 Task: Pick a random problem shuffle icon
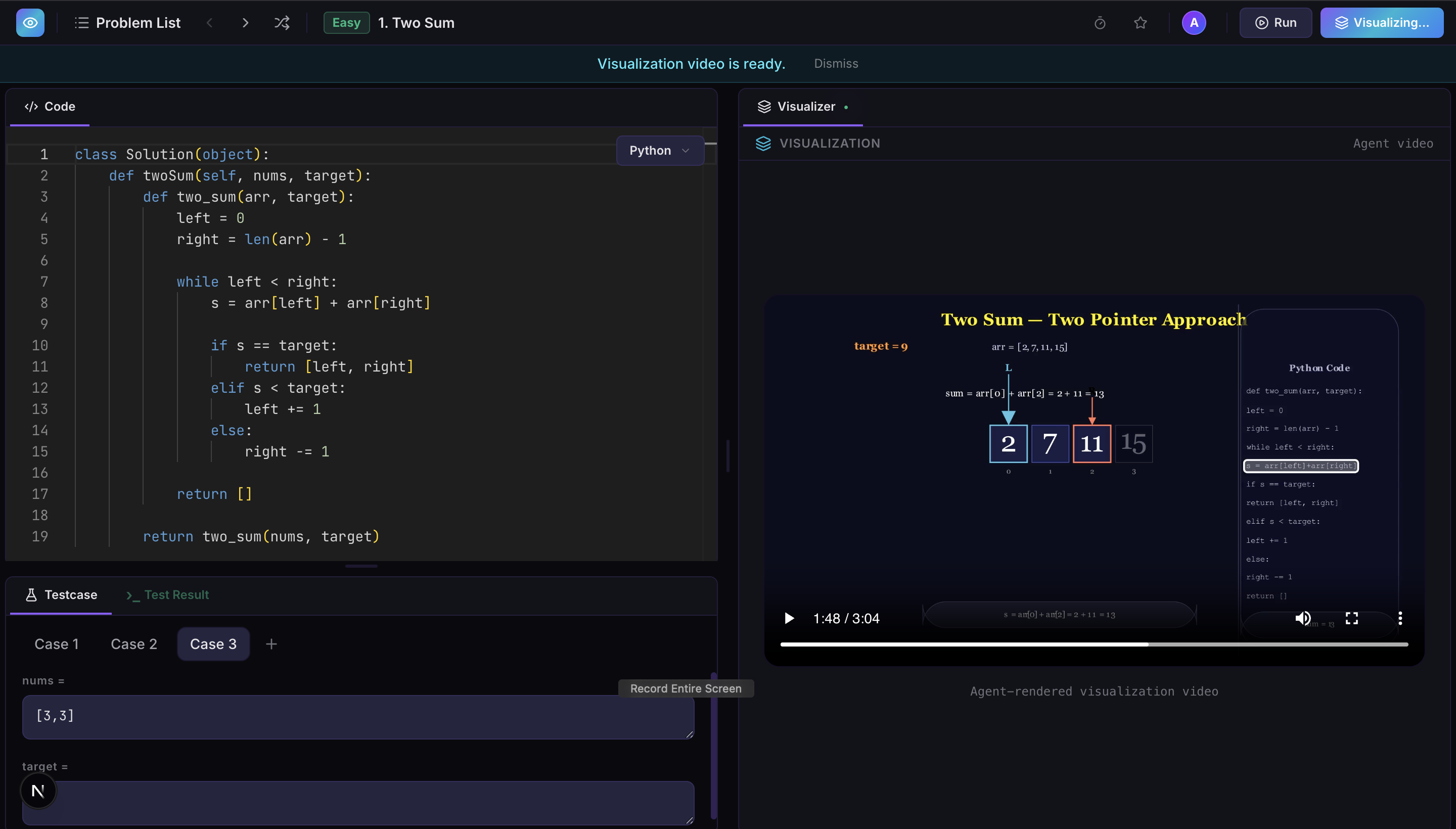[x=282, y=23]
